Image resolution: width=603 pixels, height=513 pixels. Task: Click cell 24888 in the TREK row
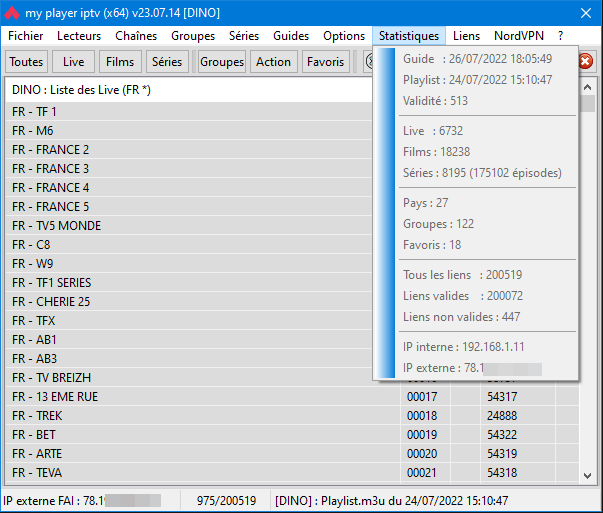(518, 416)
